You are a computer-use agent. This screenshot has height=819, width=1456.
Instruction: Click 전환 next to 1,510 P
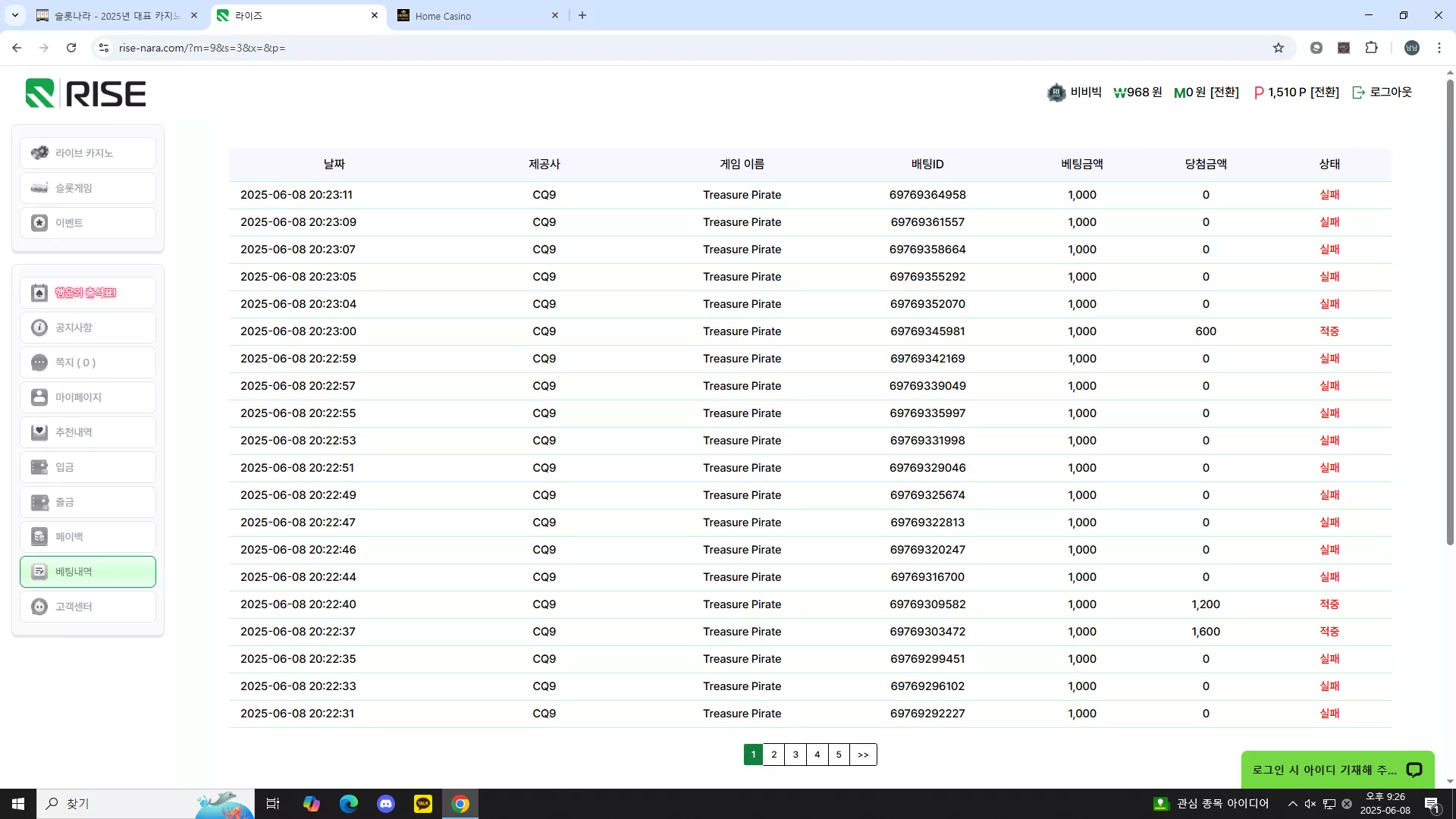tap(1325, 93)
